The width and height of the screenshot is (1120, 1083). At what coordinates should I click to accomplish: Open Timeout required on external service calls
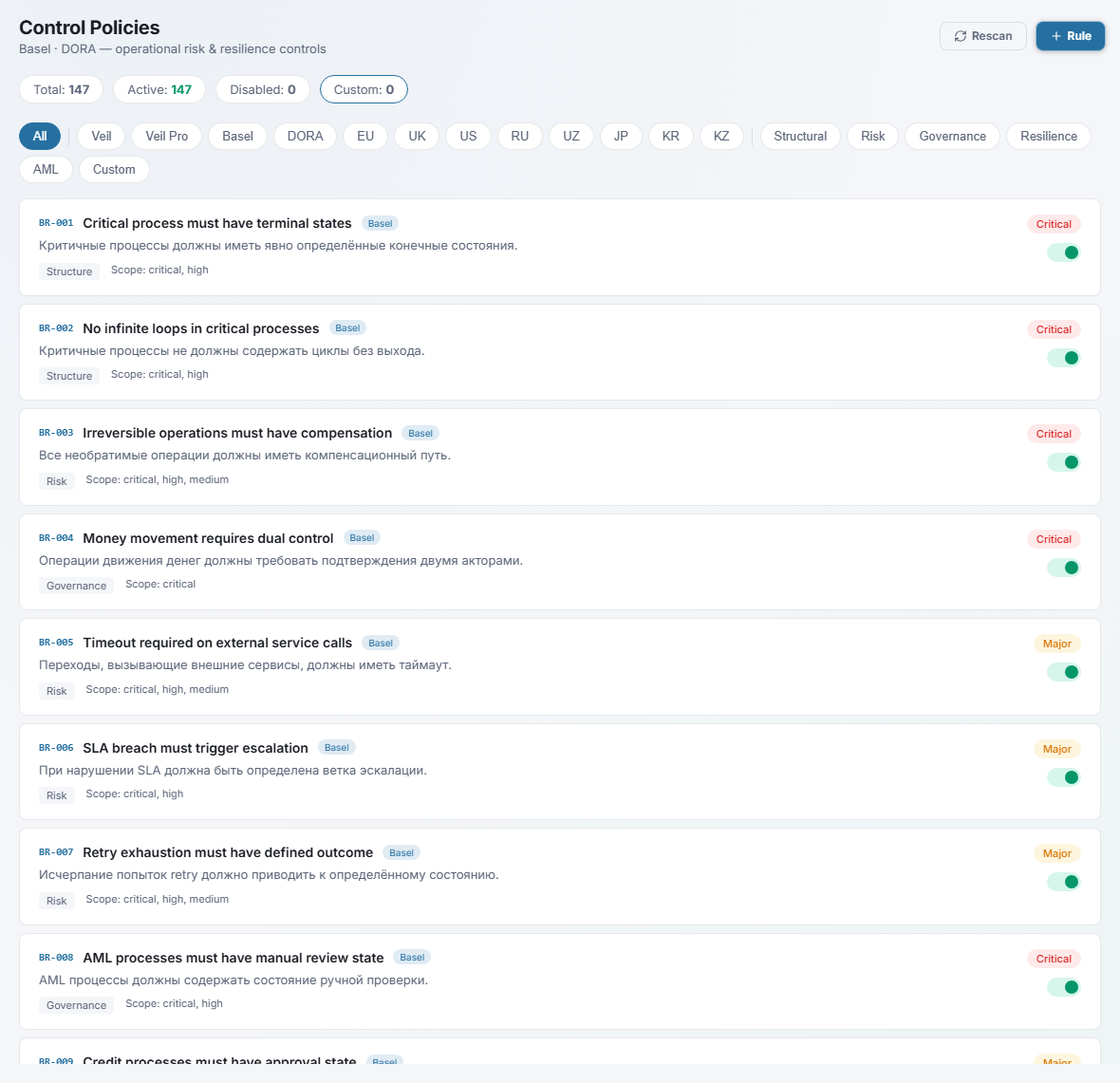(x=217, y=643)
